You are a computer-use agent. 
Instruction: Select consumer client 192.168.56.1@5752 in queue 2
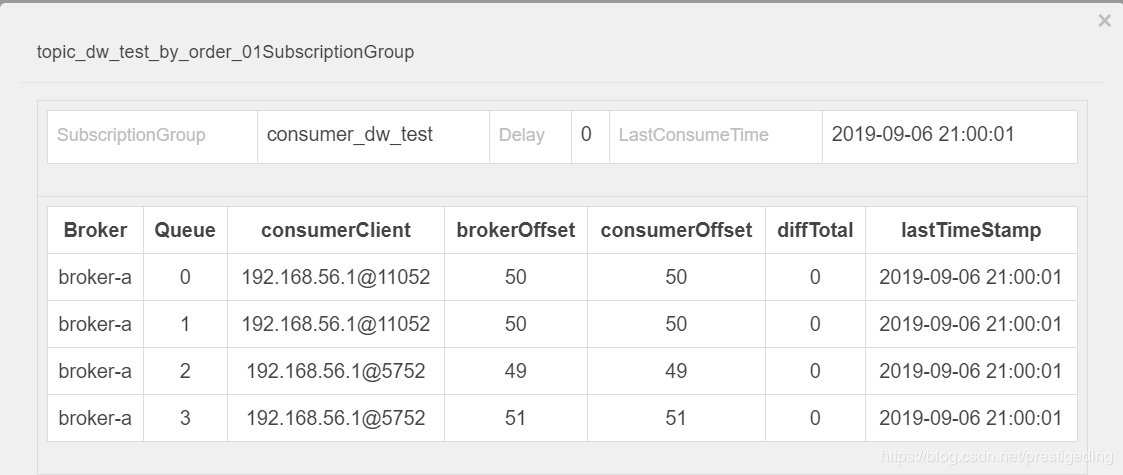[336, 371]
